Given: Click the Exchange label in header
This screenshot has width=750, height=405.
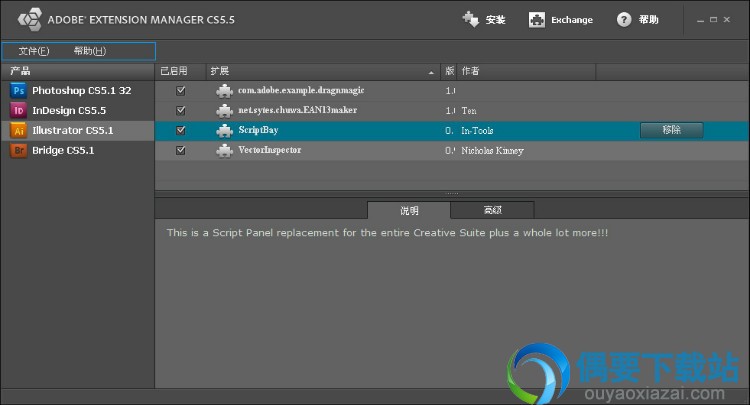Looking at the screenshot, I should [572, 20].
